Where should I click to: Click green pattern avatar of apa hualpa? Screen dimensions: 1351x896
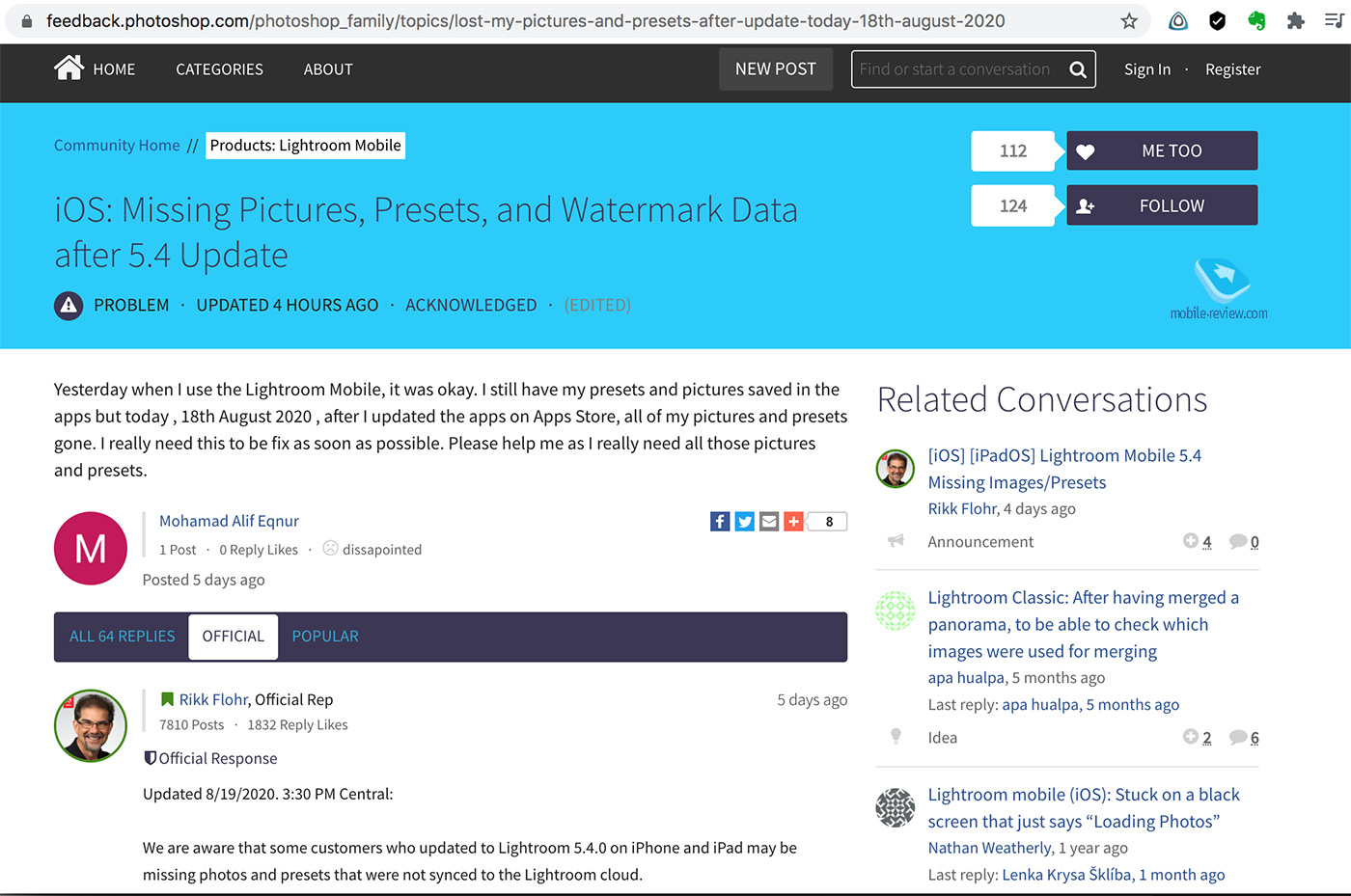(x=895, y=611)
